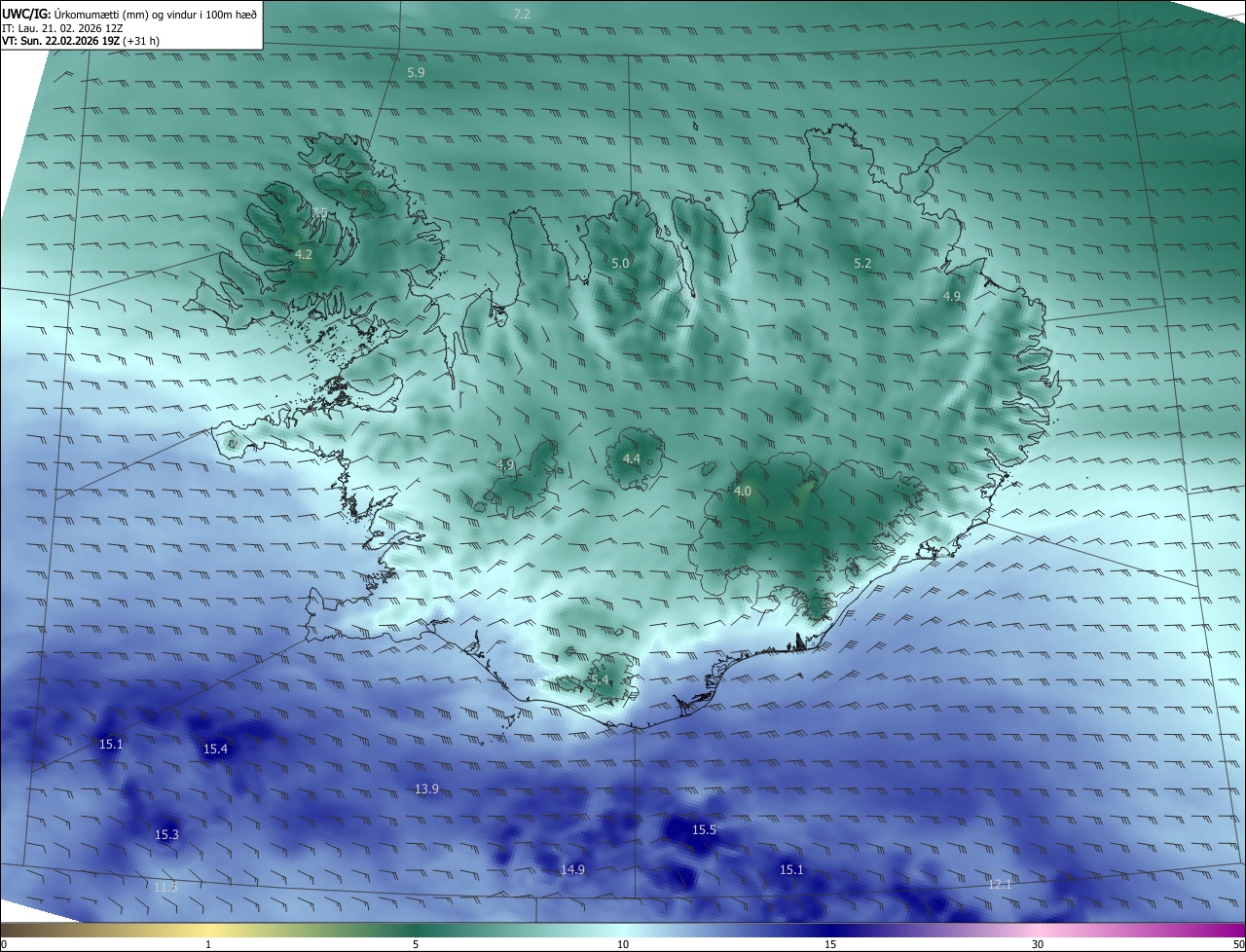Click the 14.9 value label
The height and width of the screenshot is (952, 1246).
tap(572, 869)
